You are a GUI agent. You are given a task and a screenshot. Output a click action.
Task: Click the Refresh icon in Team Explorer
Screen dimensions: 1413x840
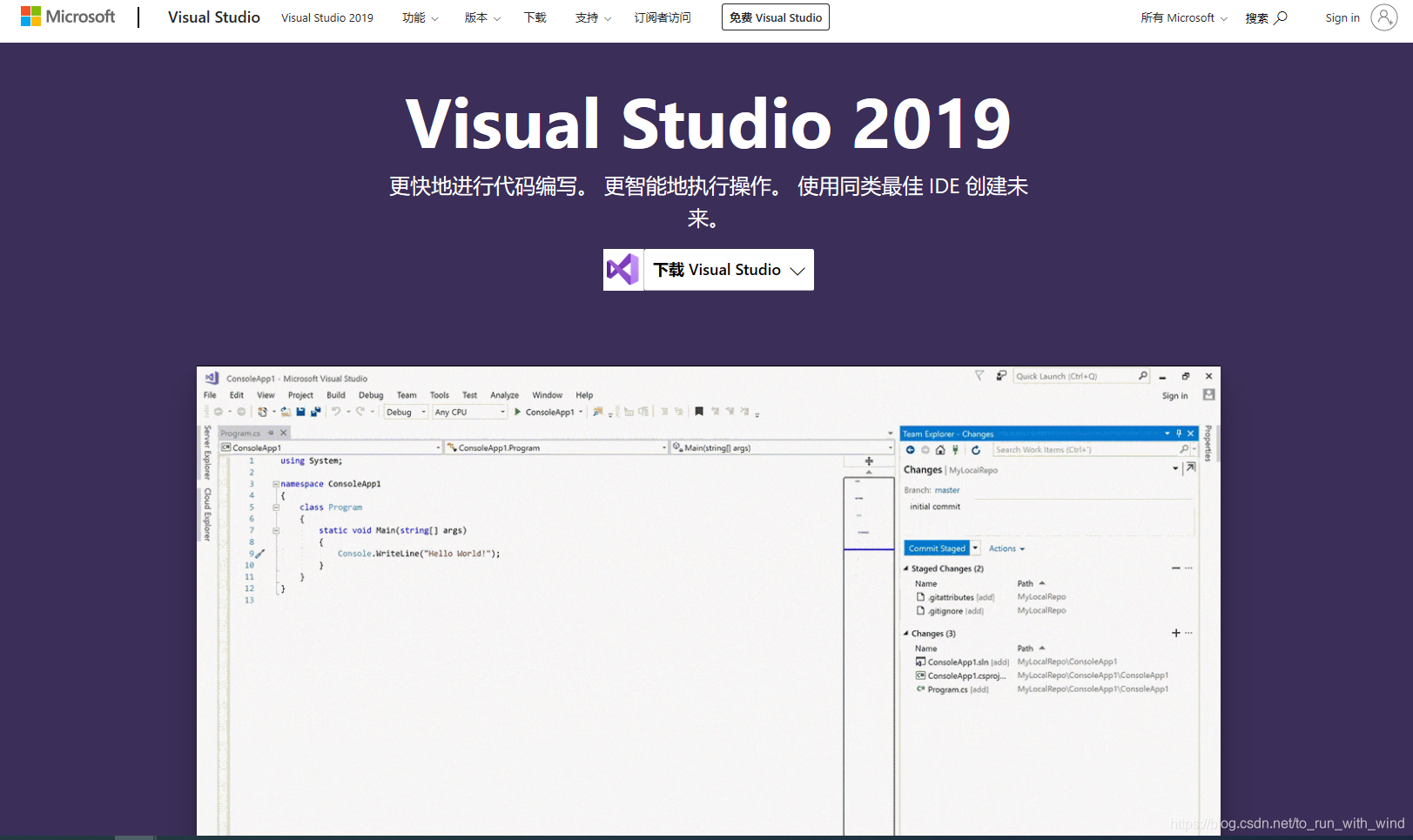[976, 450]
